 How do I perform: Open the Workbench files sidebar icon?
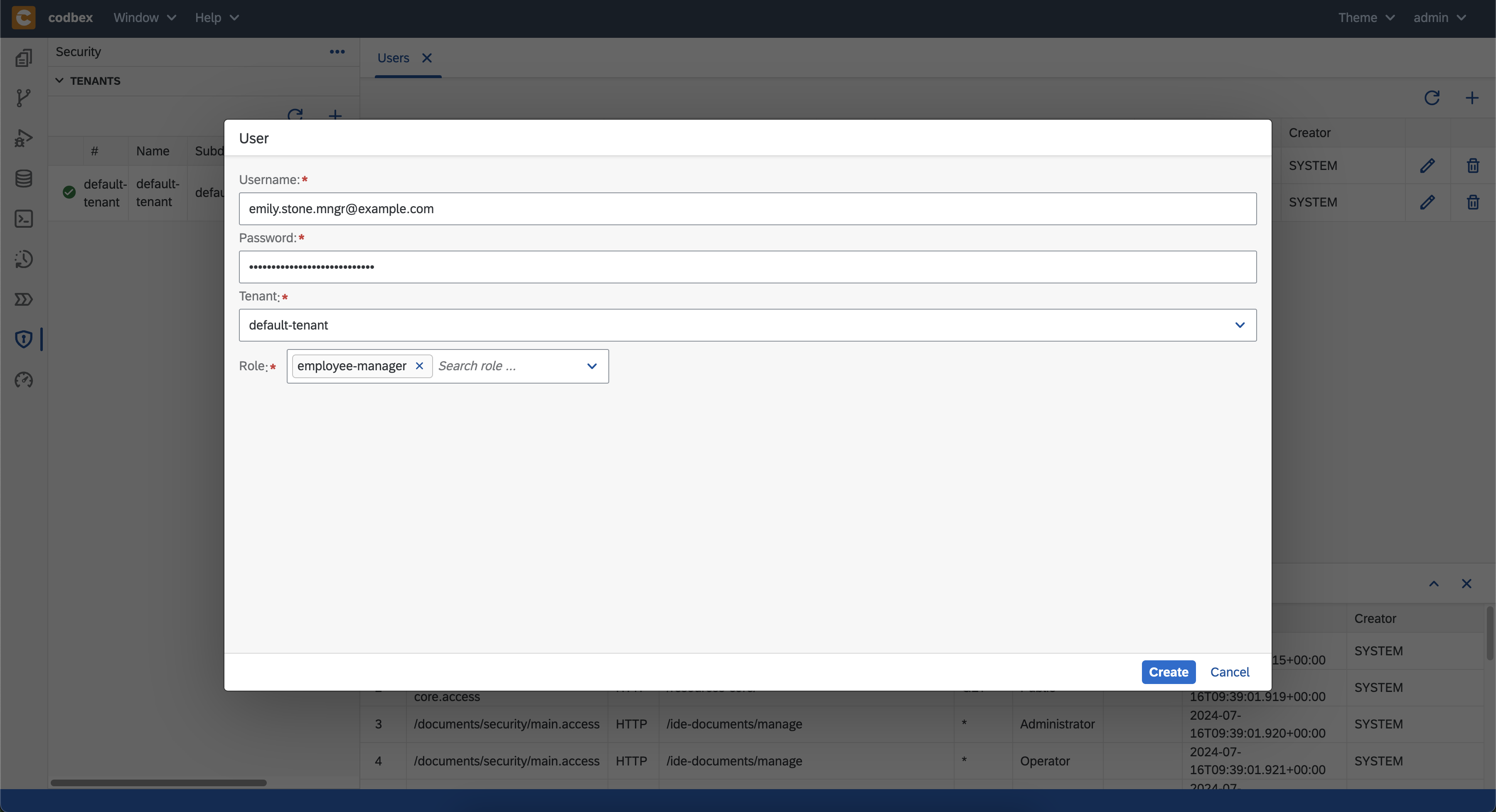(24, 57)
